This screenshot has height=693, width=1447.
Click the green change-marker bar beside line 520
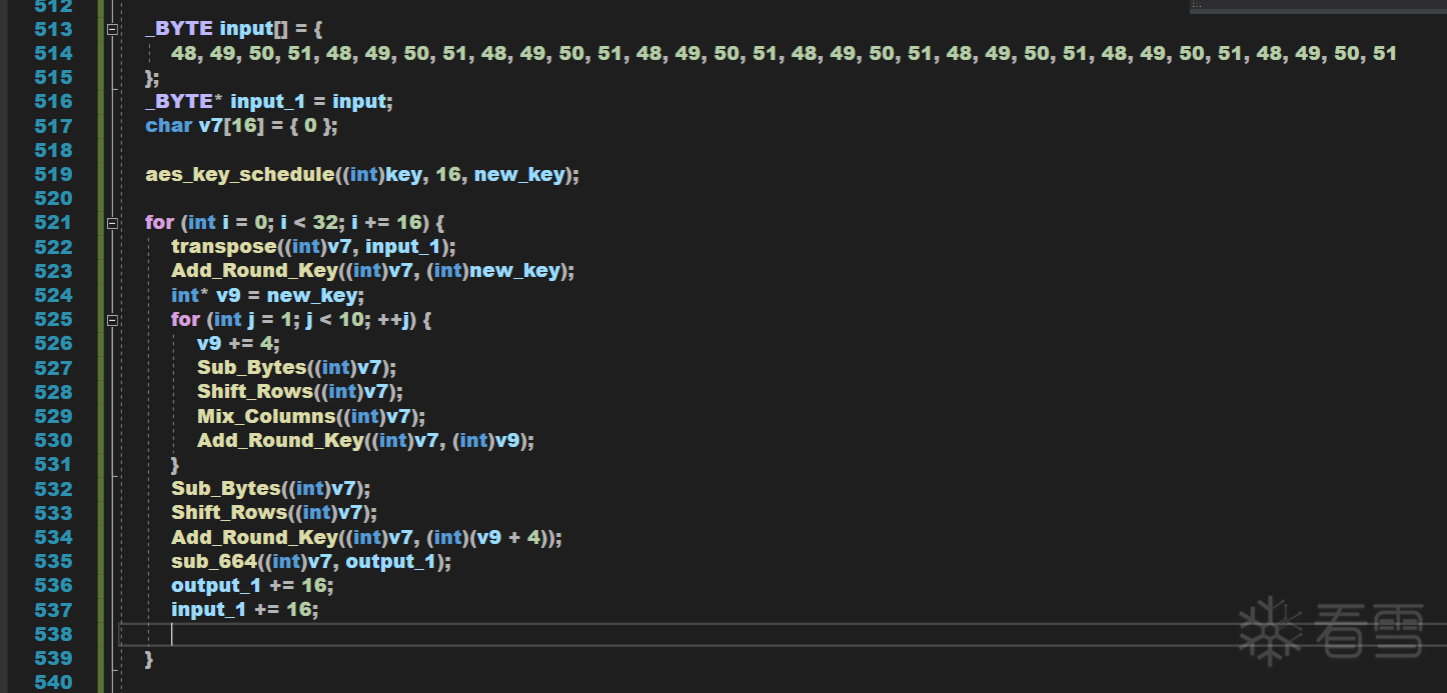click(x=102, y=198)
